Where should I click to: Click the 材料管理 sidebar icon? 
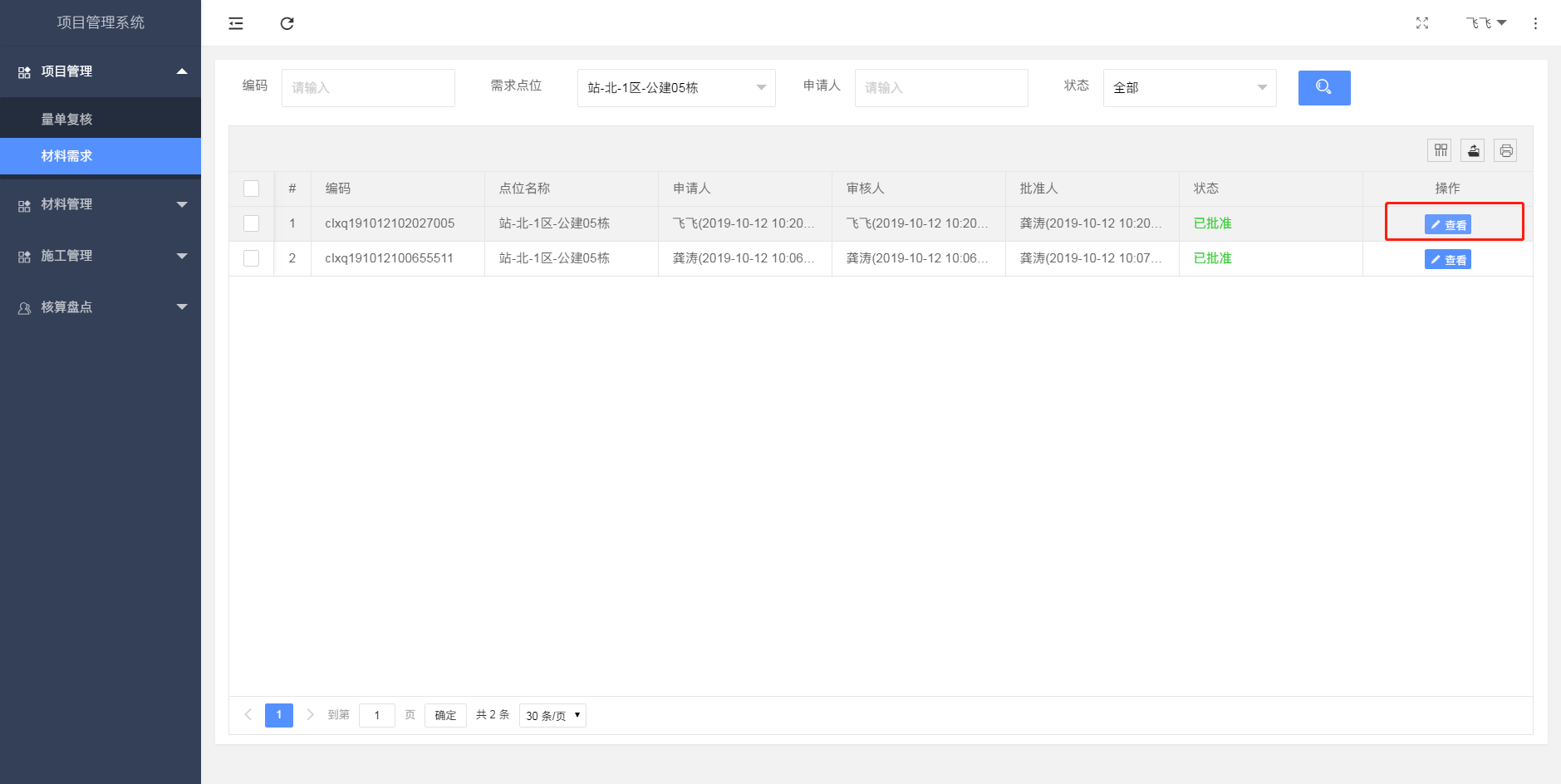coord(24,205)
